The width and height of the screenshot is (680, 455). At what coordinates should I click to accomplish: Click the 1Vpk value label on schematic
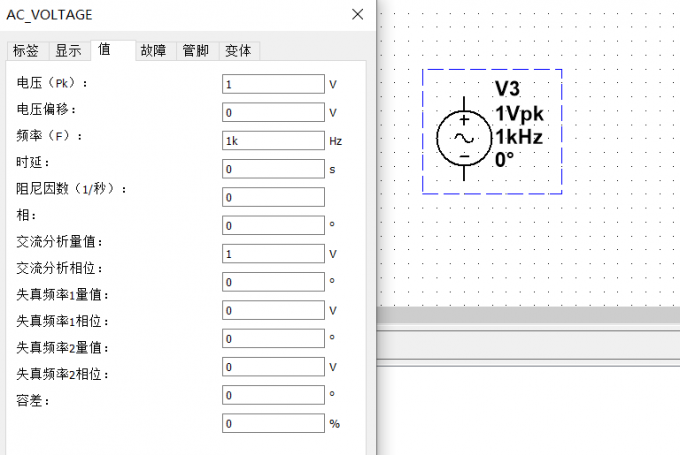coord(519,114)
